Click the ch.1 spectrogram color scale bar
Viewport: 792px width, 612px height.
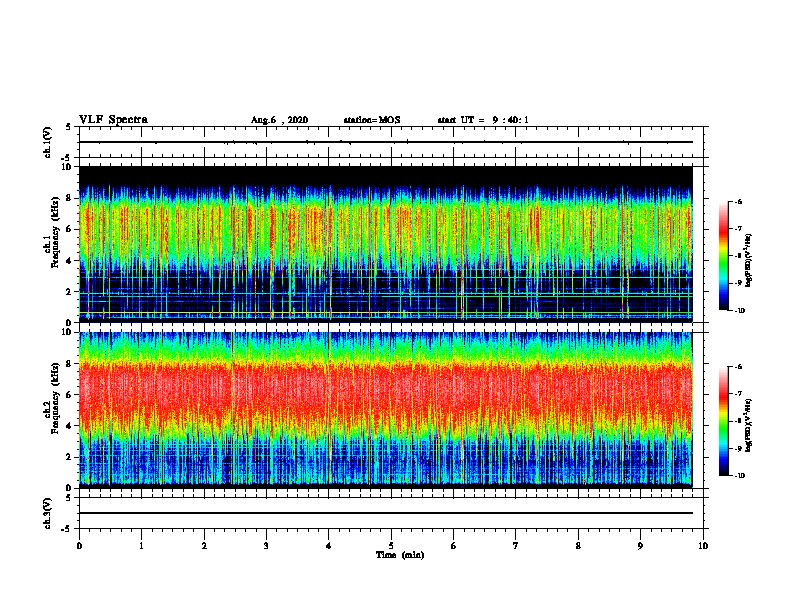point(724,256)
